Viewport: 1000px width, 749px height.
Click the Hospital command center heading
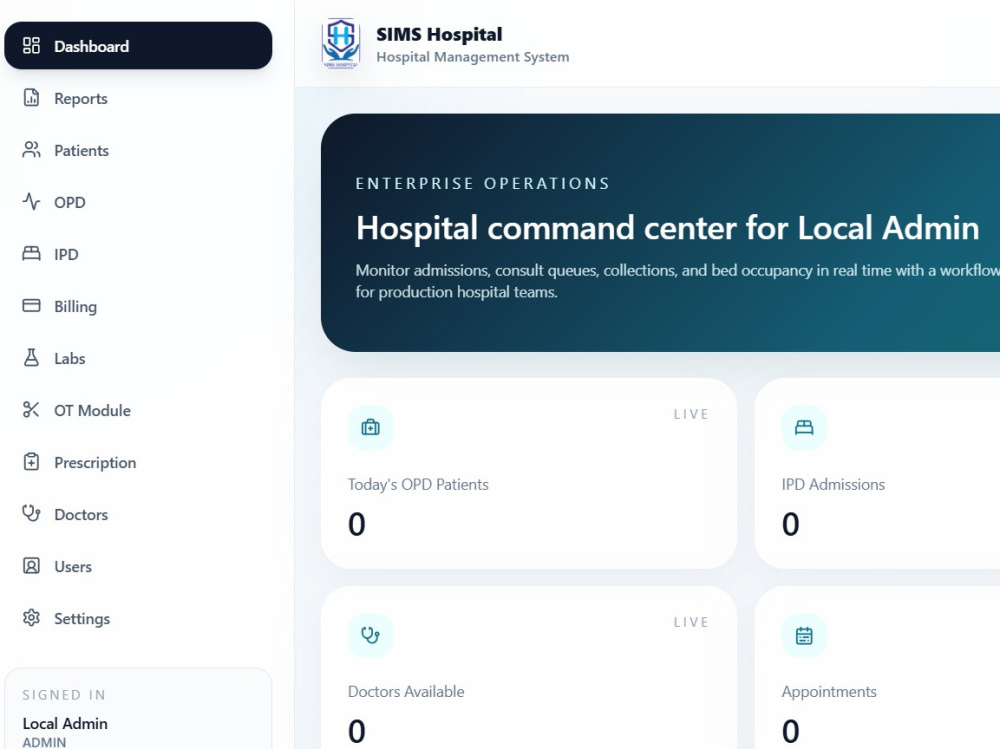[x=667, y=228]
